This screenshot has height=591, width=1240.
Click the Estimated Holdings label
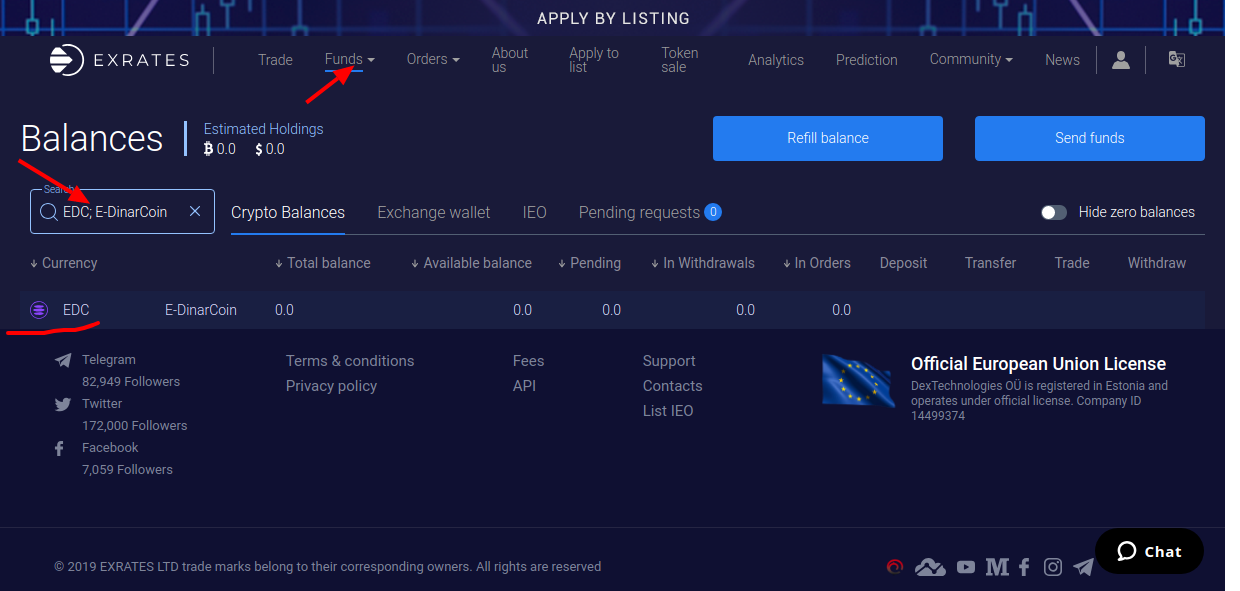pos(263,129)
